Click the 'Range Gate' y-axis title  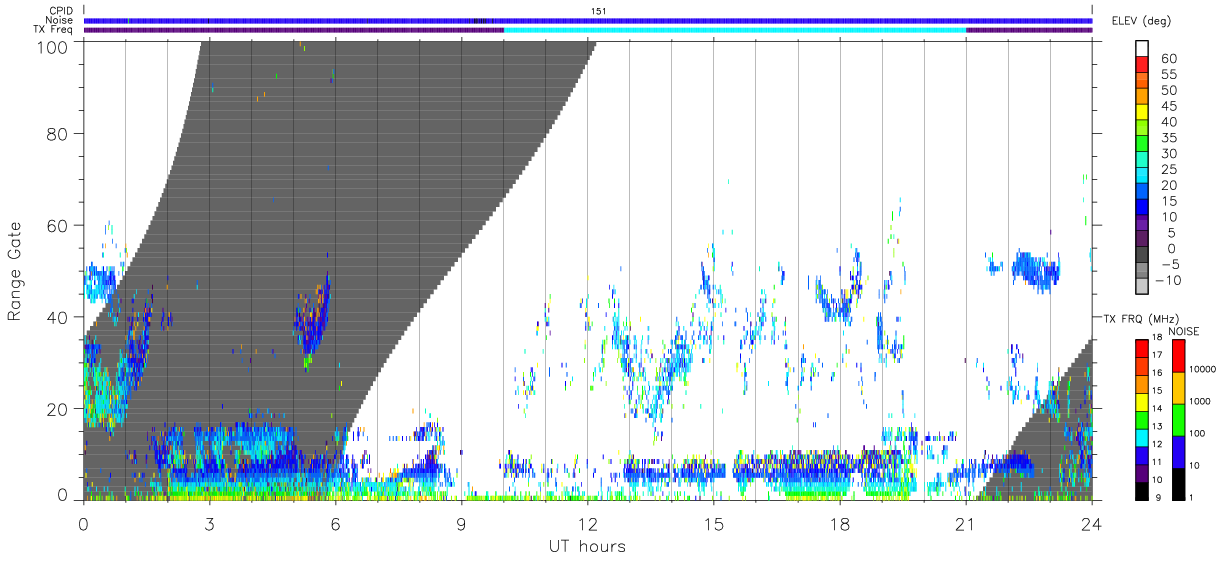pyautogui.click(x=15, y=272)
